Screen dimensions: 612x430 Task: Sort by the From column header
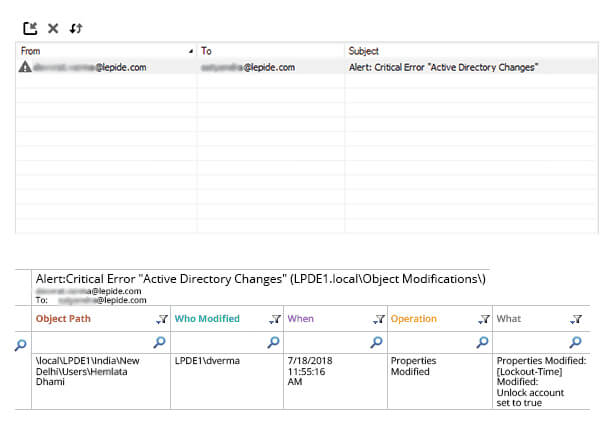107,51
